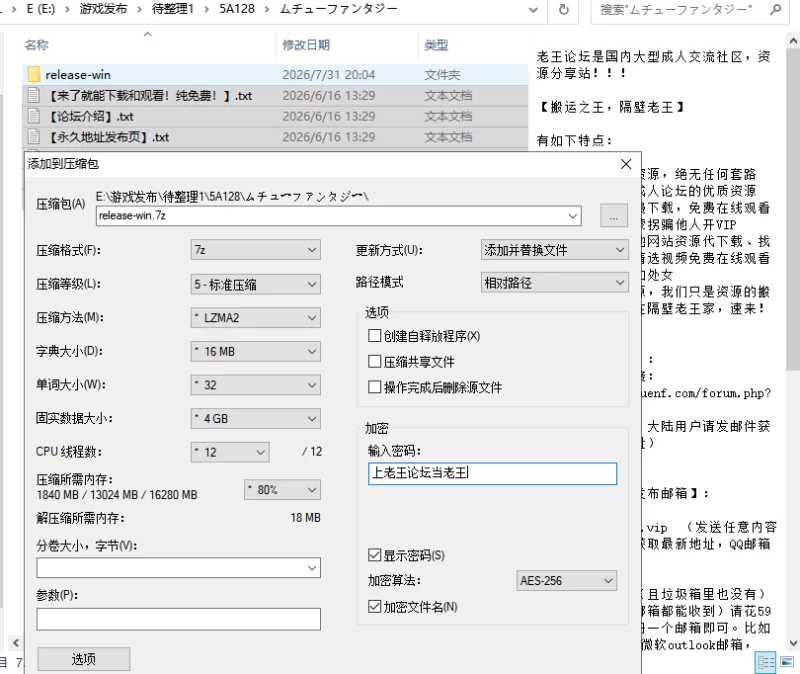
Task: Click the preview pane scrollbar down arrow
Action: tap(793, 643)
